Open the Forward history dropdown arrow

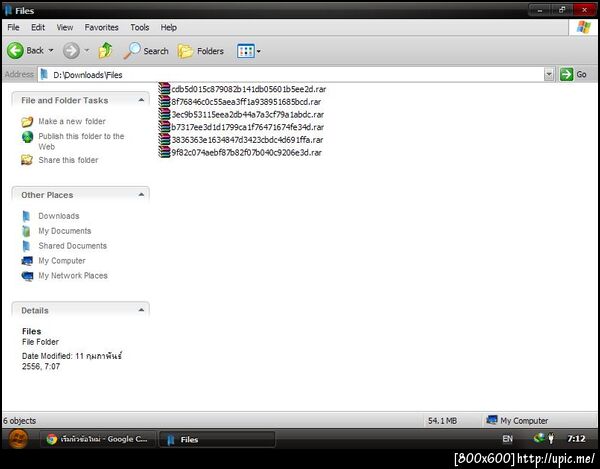tap(87, 50)
